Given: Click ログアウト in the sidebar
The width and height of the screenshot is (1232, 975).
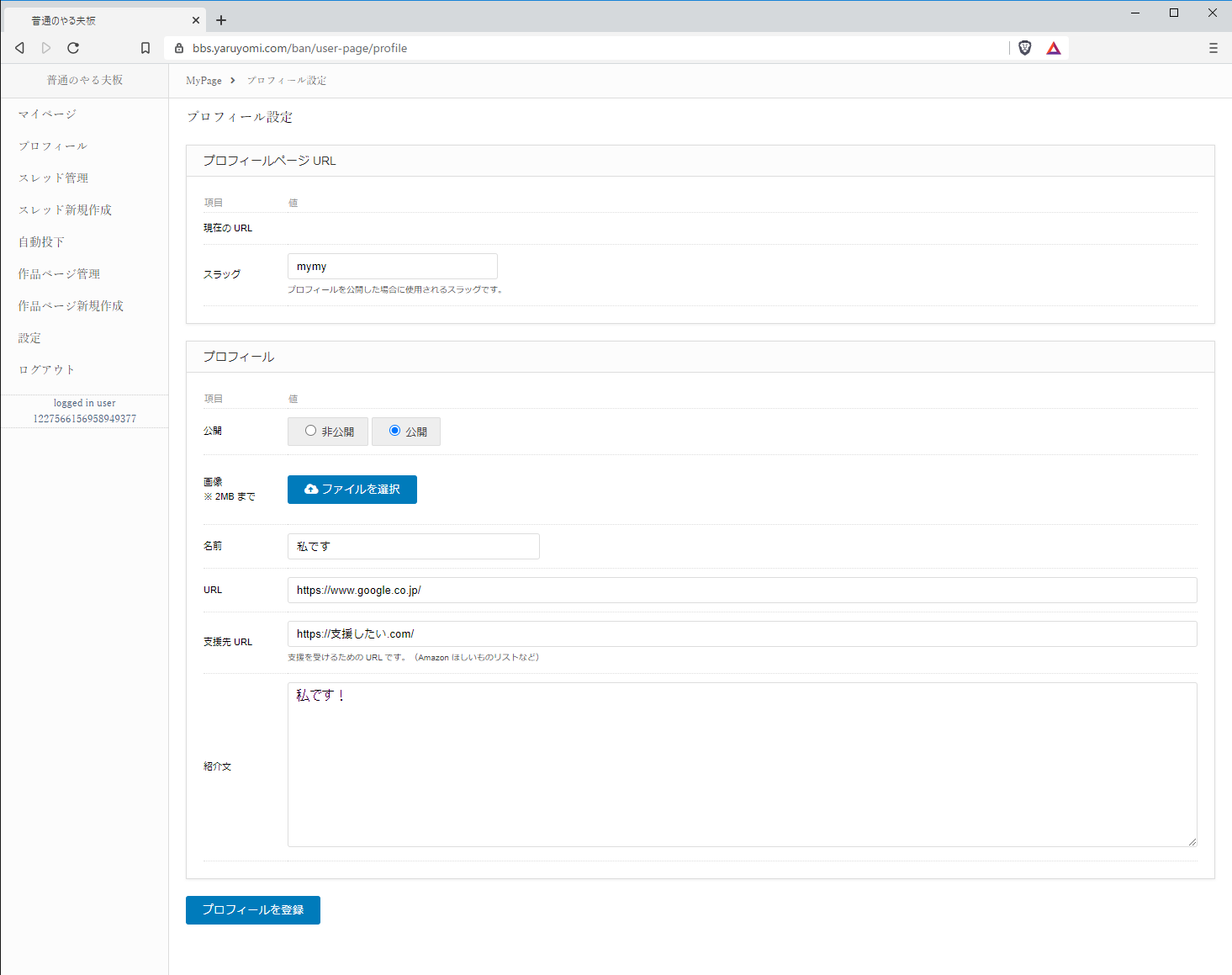Looking at the screenshot, I should pyautogui.click(x=46, y=369).
